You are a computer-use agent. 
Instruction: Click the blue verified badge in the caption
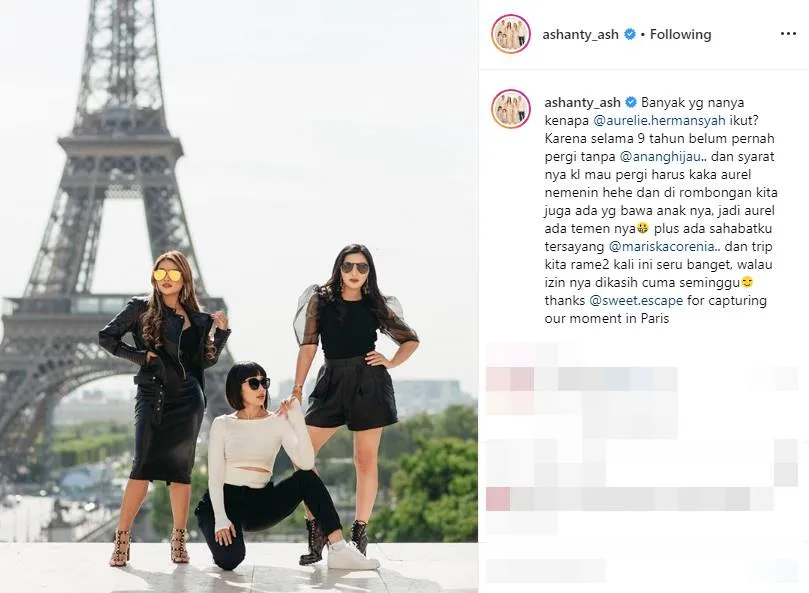tap(631, 102)
